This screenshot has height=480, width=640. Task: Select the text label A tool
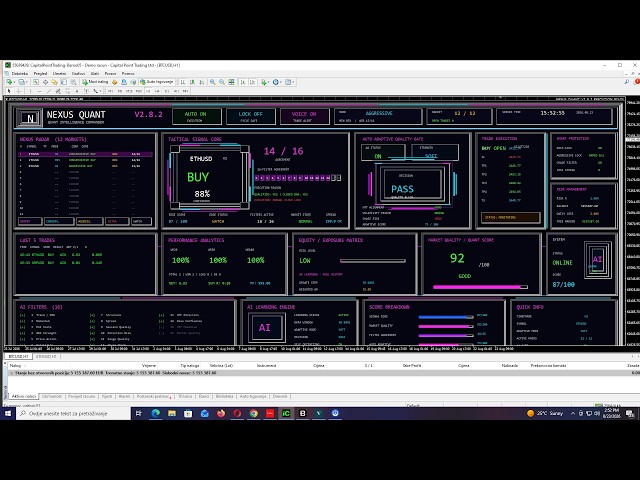[x=77, y=91]
